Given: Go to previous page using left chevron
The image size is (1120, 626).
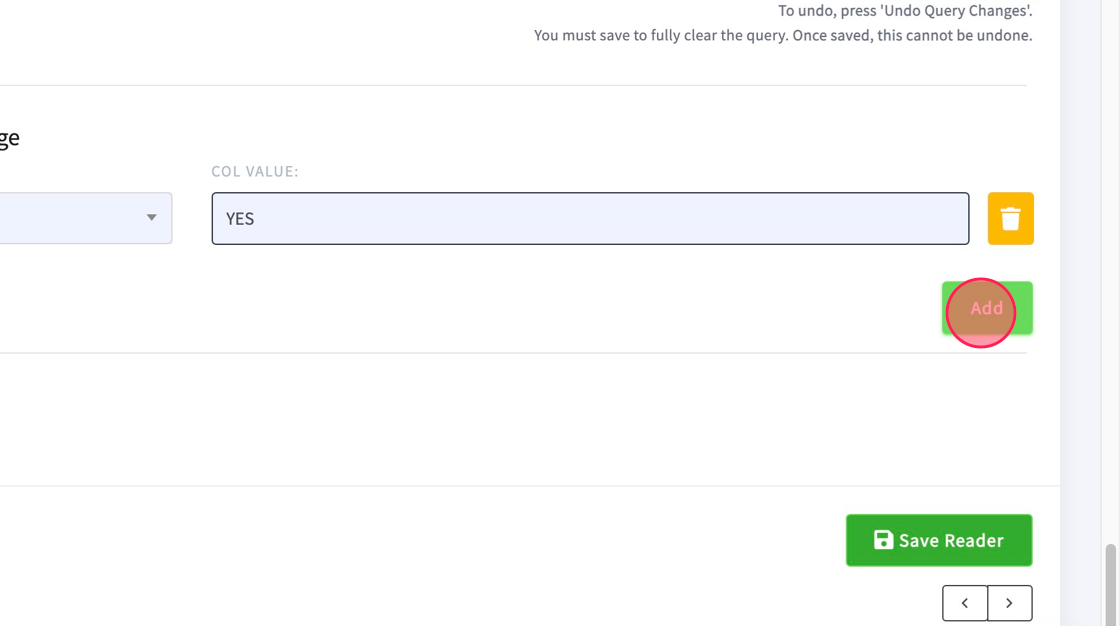Looking at the screenshot, I should click(965, 603).
